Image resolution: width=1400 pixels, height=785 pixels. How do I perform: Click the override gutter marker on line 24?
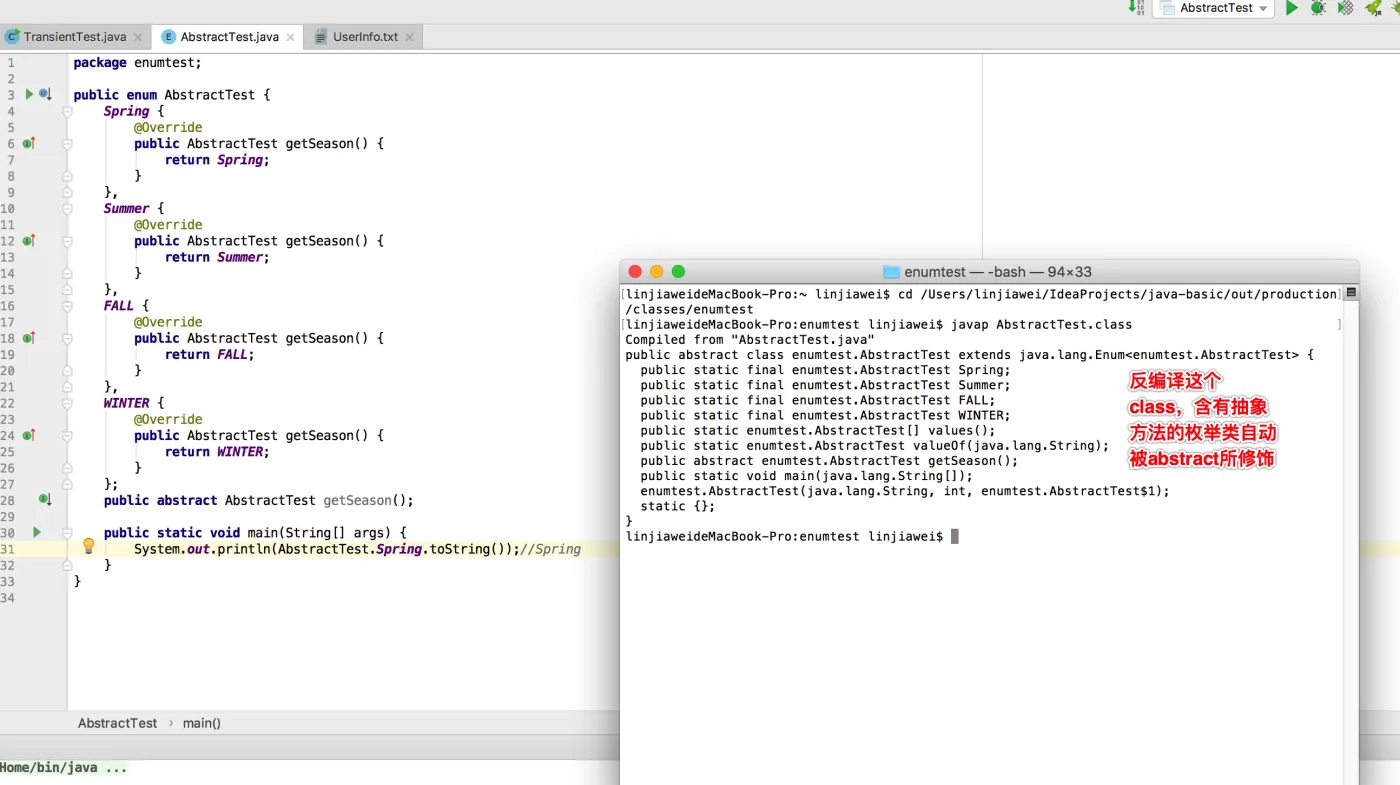tap(29, 435)
